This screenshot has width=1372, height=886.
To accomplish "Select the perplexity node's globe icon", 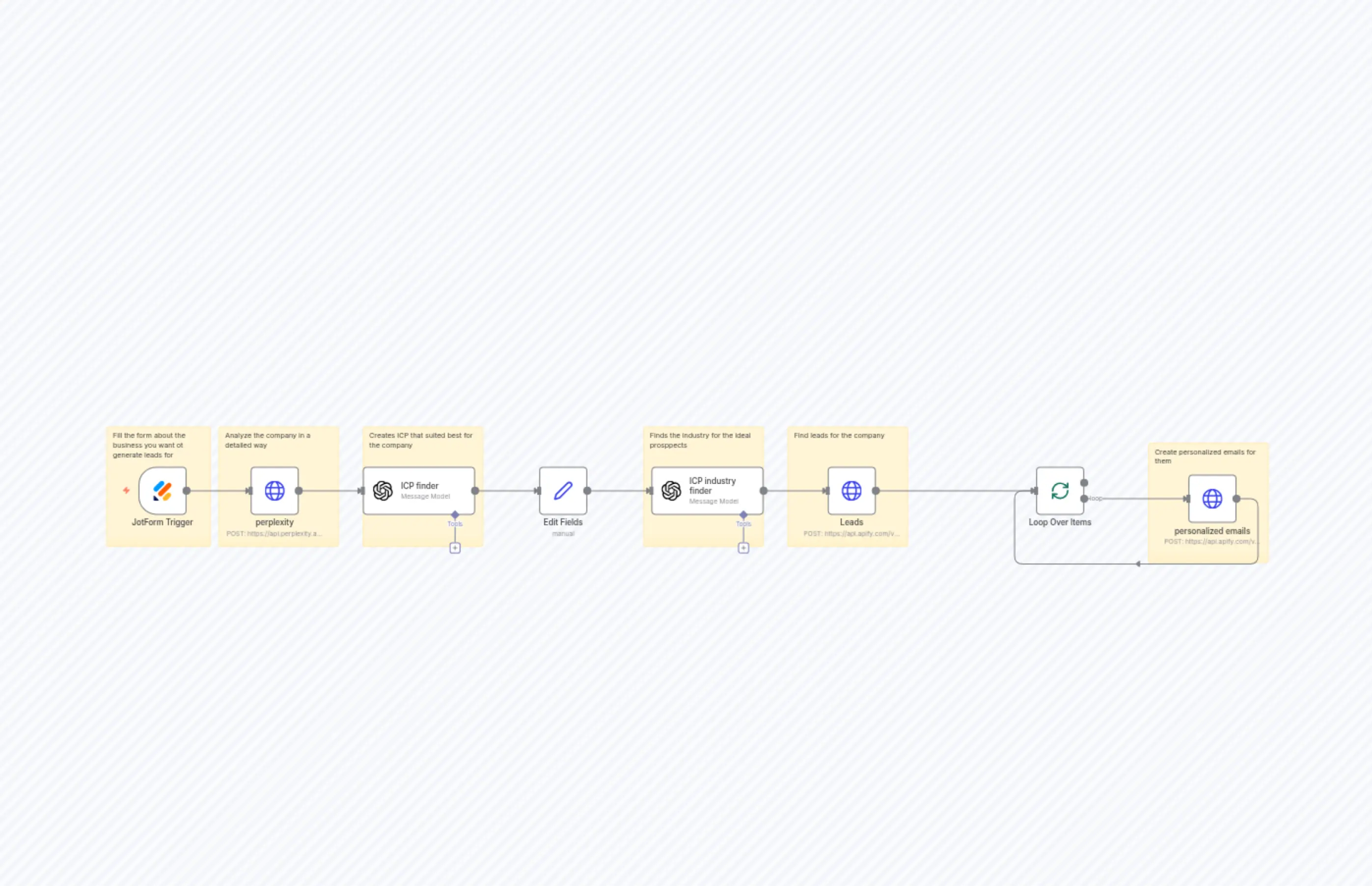I will 274,491.
